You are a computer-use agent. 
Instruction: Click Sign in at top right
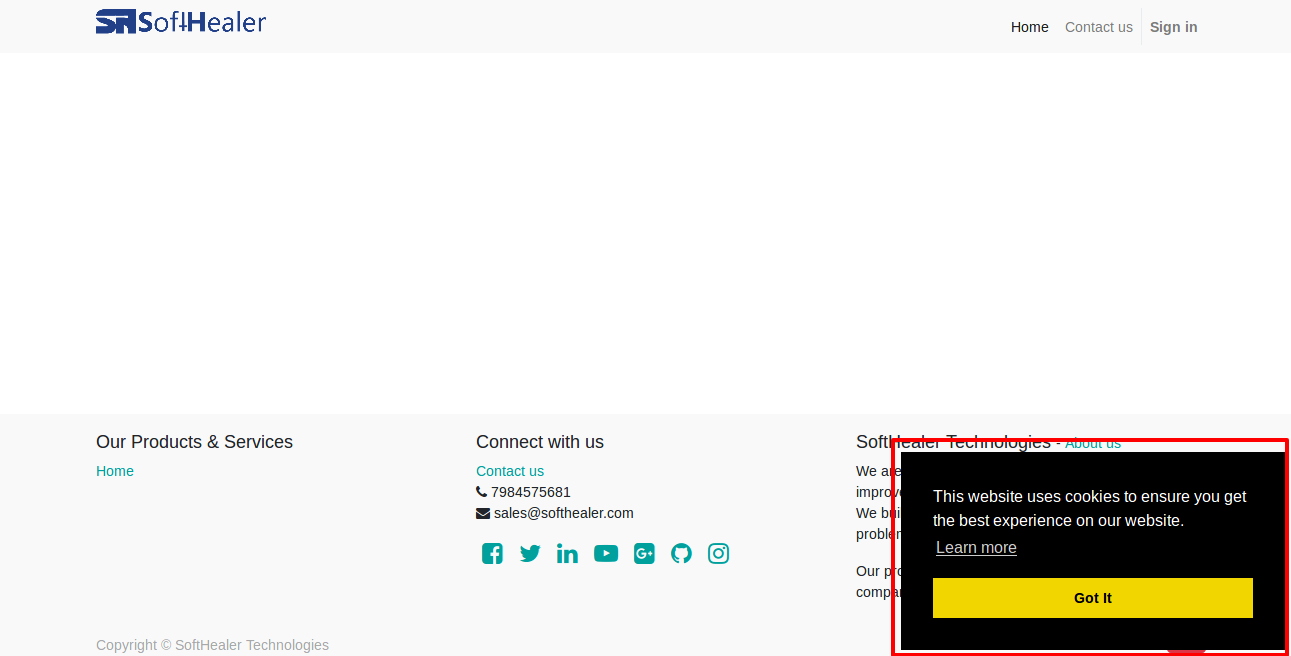pos(1173,27)
